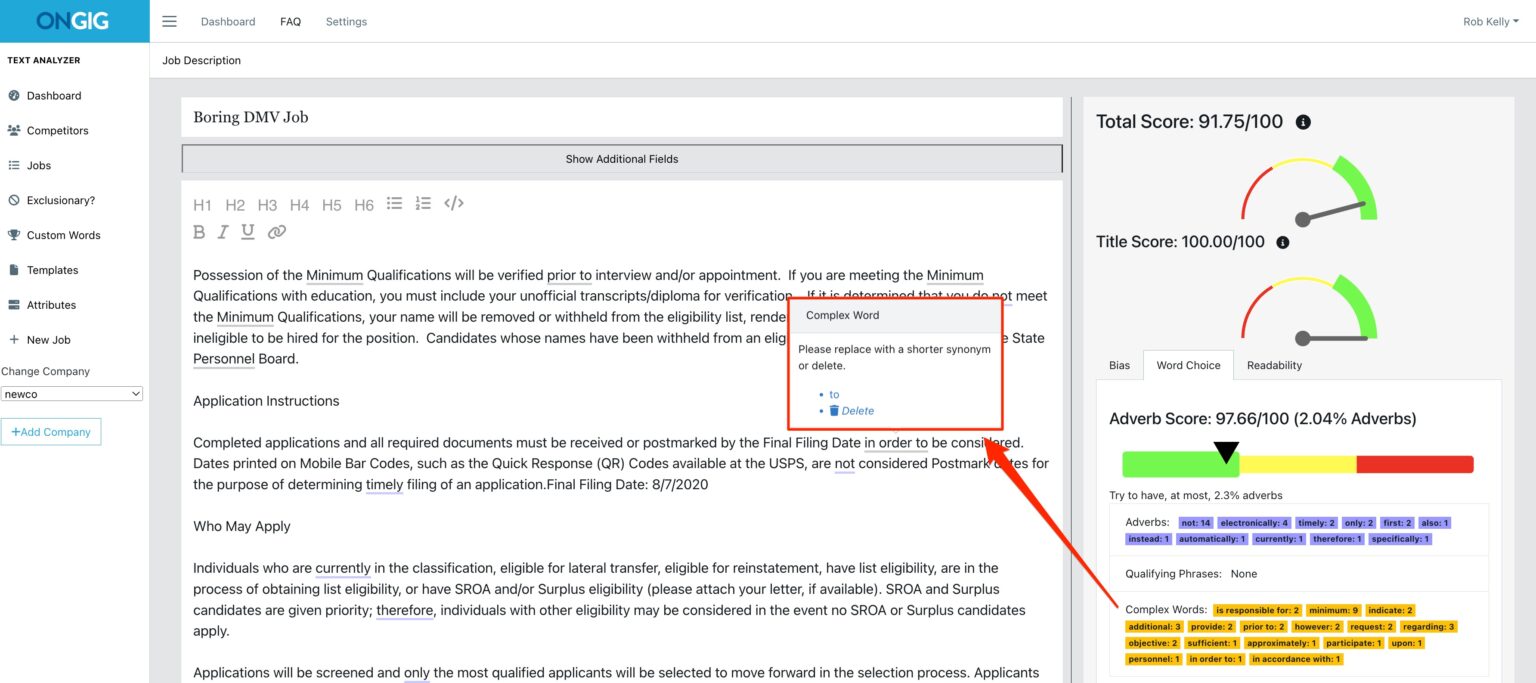Expand Show Additional Fields

pos(621,159)
